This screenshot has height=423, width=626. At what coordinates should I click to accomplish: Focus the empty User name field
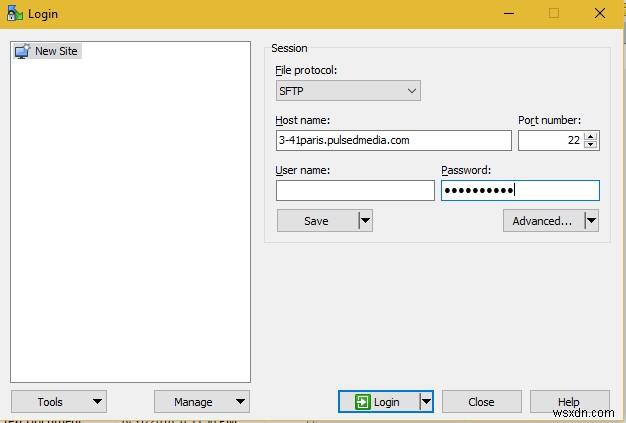click(355, 190)
